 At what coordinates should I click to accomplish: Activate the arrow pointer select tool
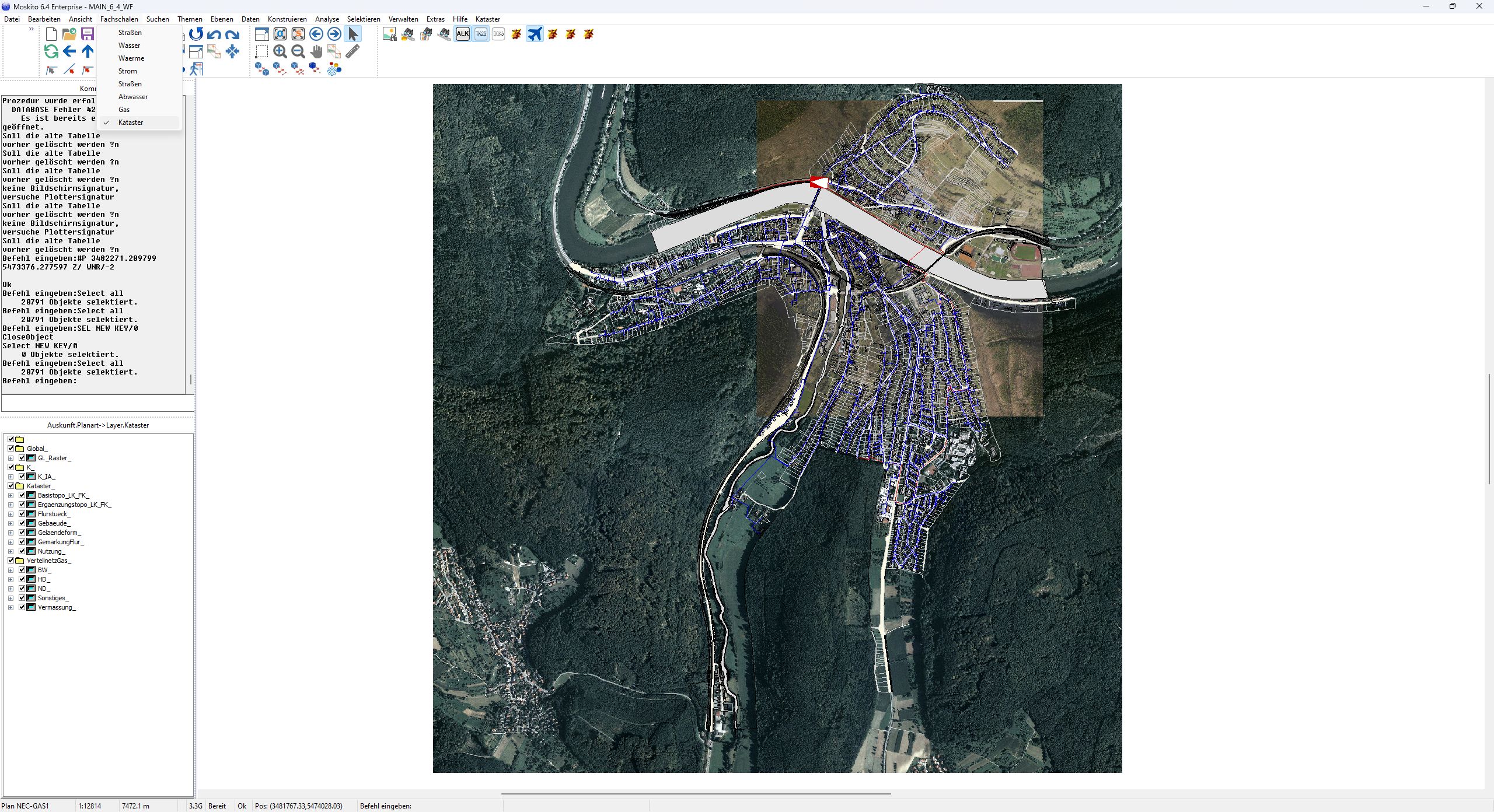pyautogui.click(x=352, y=34)
